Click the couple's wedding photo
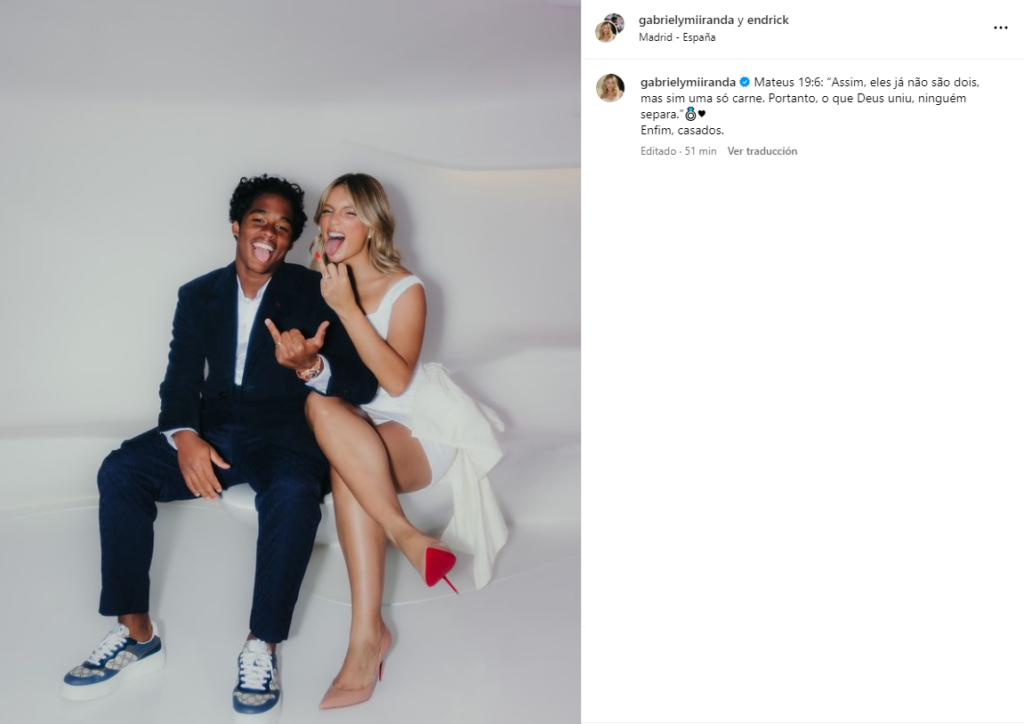1024x724 pixels. pyautogui.click(x=290, y=362)
